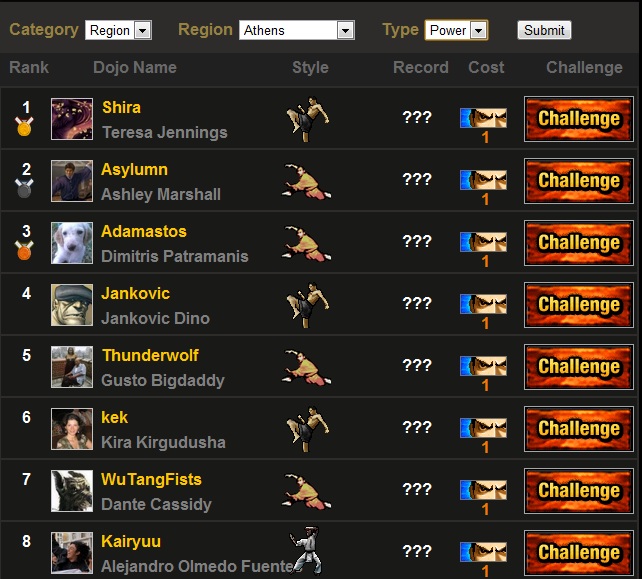Open the Thunderwolf dojo link
The height and width of the screenshot is (579, 642).
click(x=150, y=355)
